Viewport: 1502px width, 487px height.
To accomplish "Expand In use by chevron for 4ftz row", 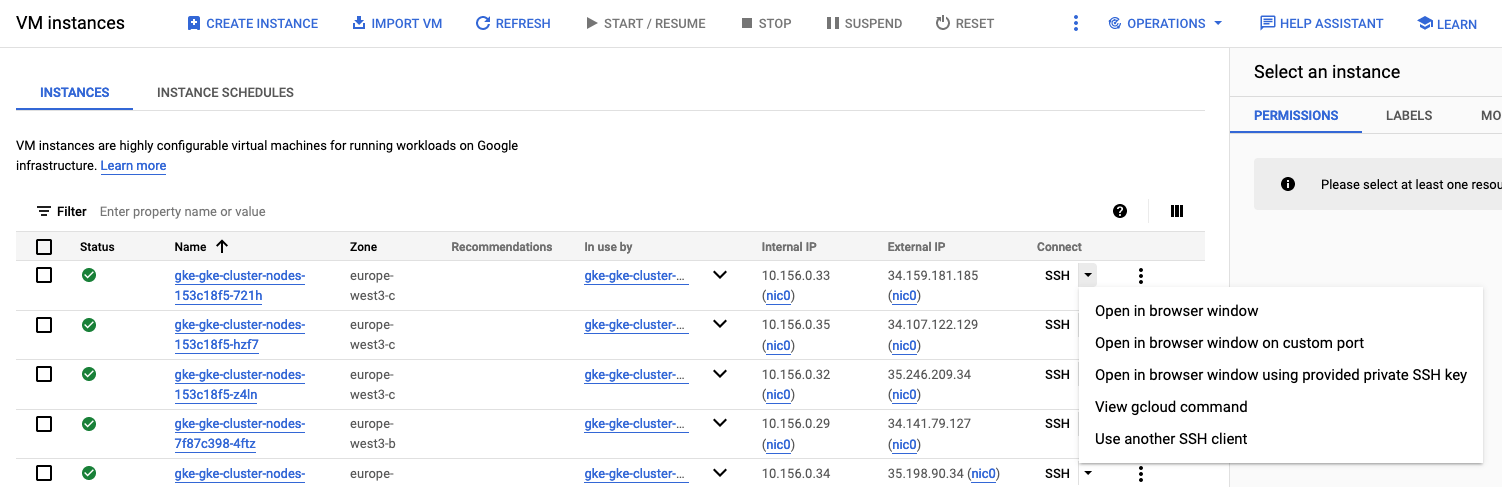I will 719,423.
